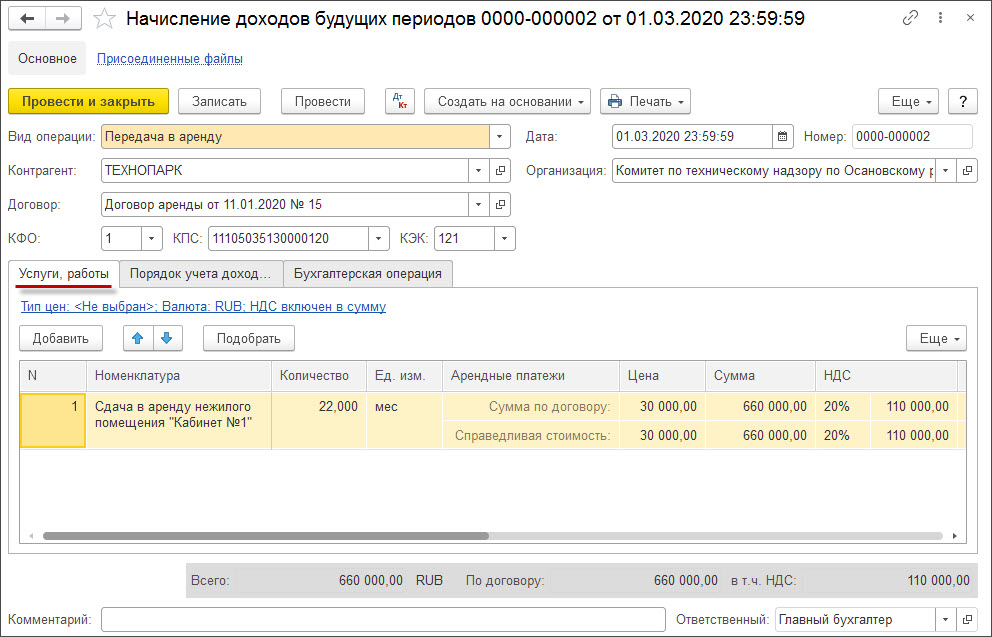Click НДС column header
Viewport: 992px width, 637px height.
pos(886,376)
